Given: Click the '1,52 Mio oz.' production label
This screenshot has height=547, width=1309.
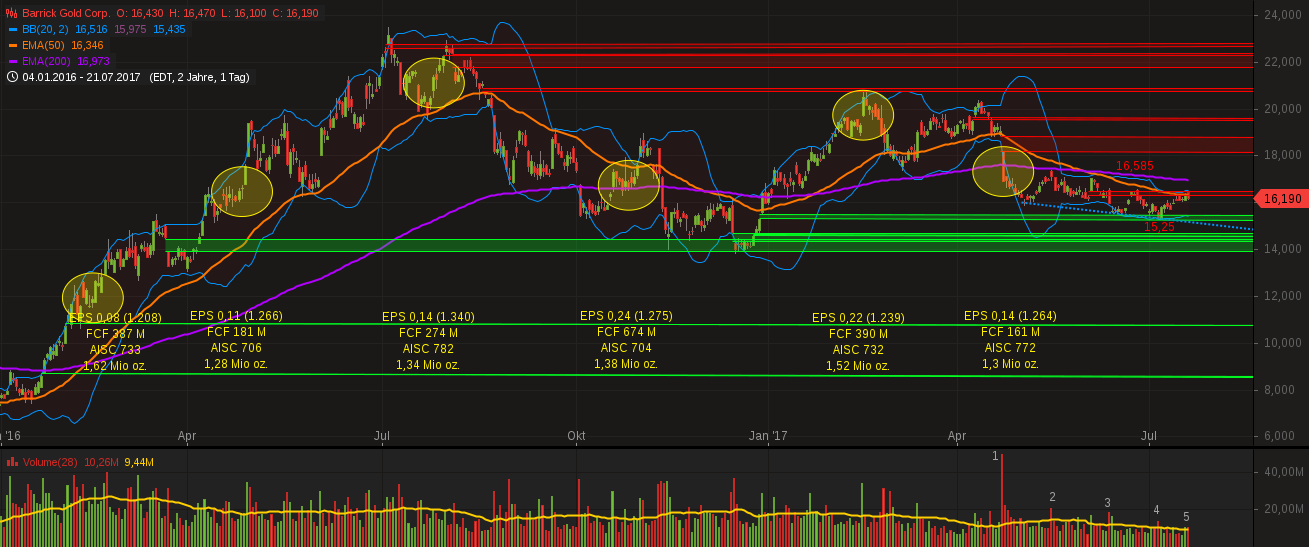Looking at the screenshot, I should pos(858,366).
